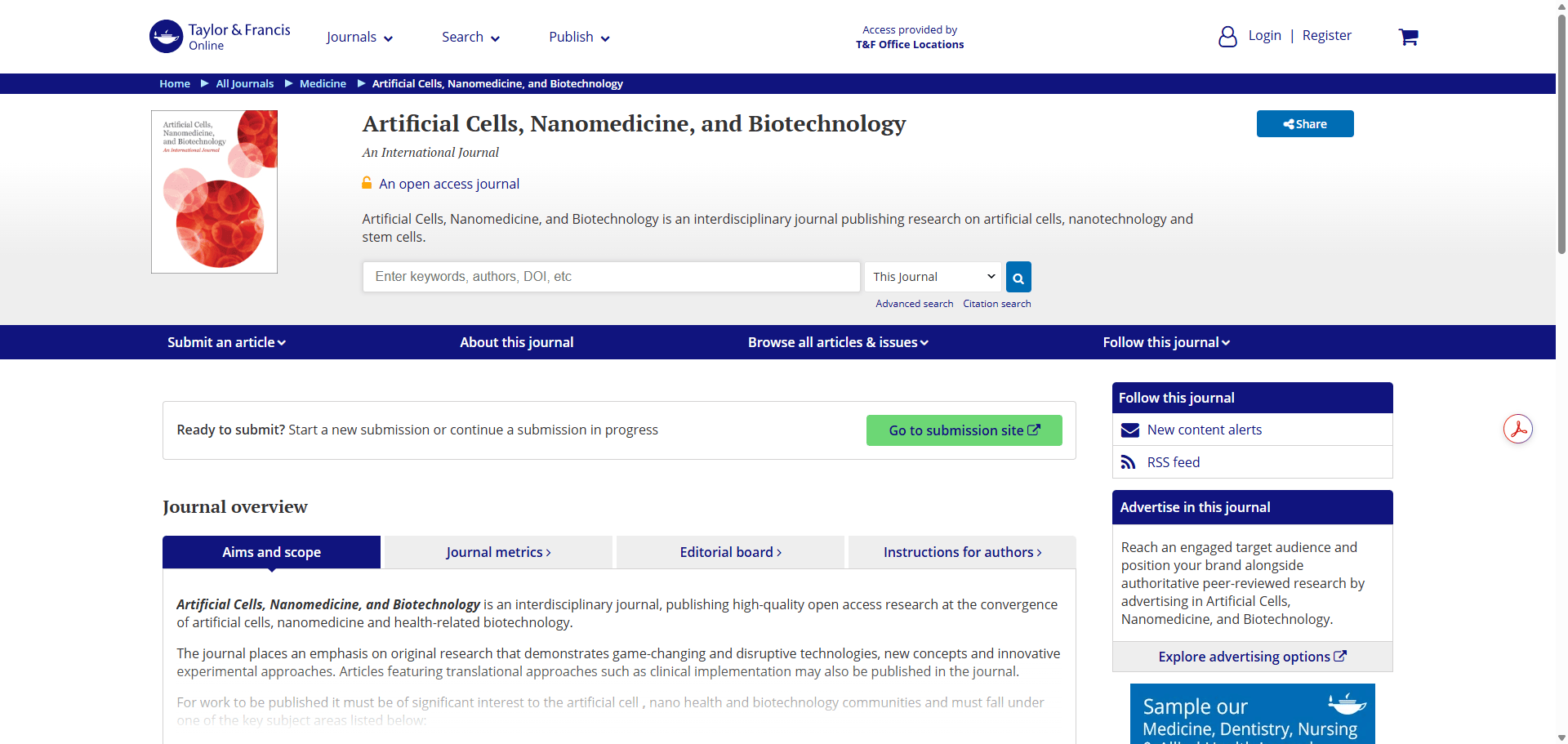Viewport: 1568px width, 744px height.
Task: Click An open access journal link
Action: pyautogui.click(x=449, y=184)
